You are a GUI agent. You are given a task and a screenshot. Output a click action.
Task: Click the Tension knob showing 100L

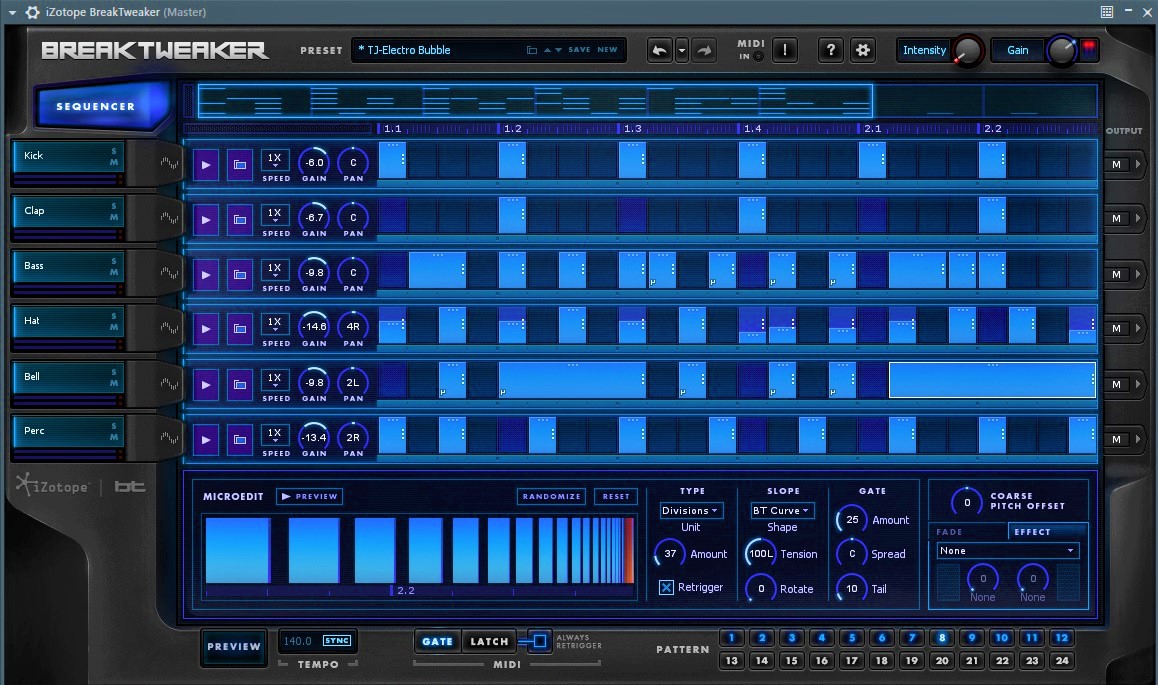(761, 554)
